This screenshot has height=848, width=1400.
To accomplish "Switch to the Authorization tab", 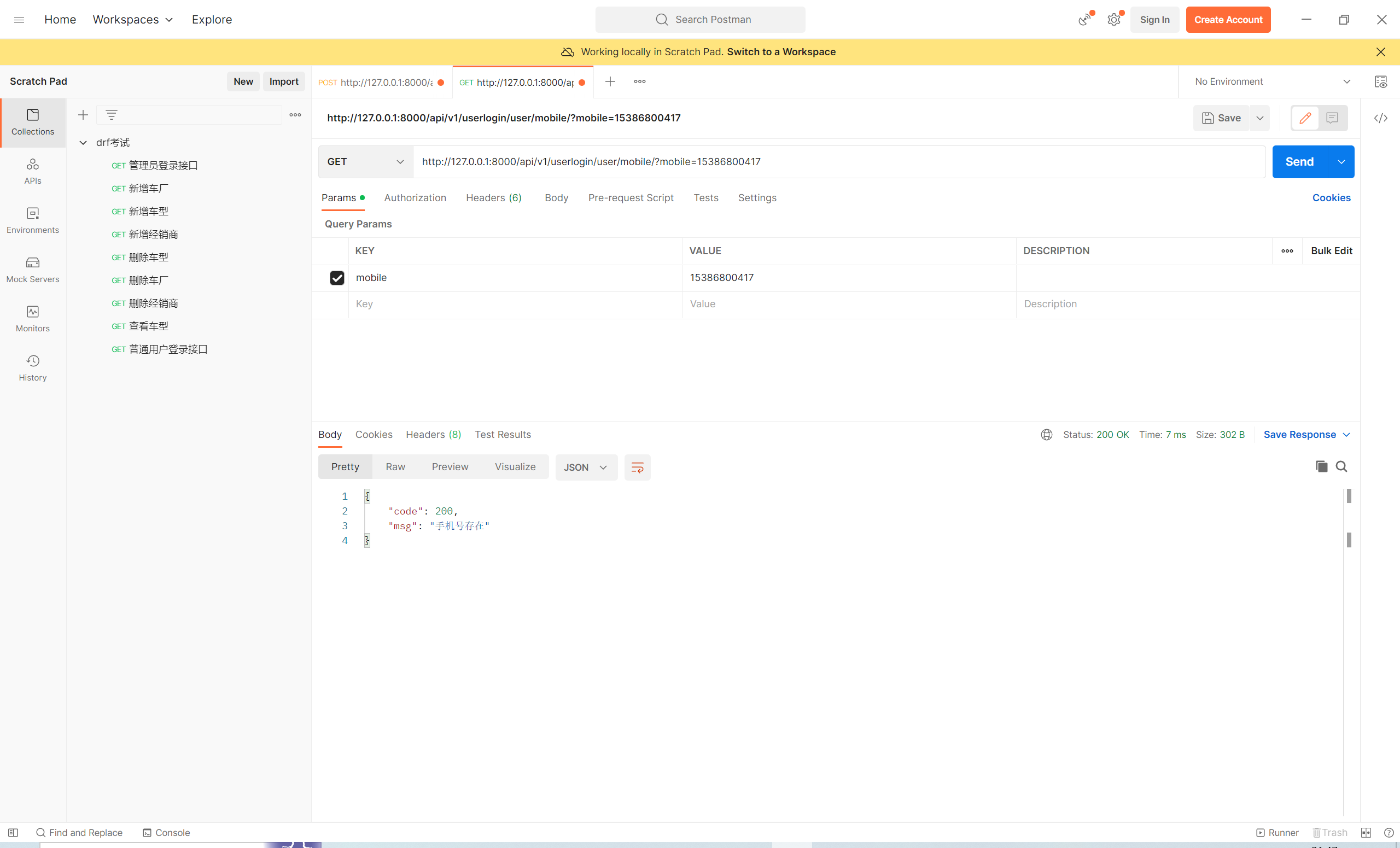I will pyautogui.click(x=415, y=198).
